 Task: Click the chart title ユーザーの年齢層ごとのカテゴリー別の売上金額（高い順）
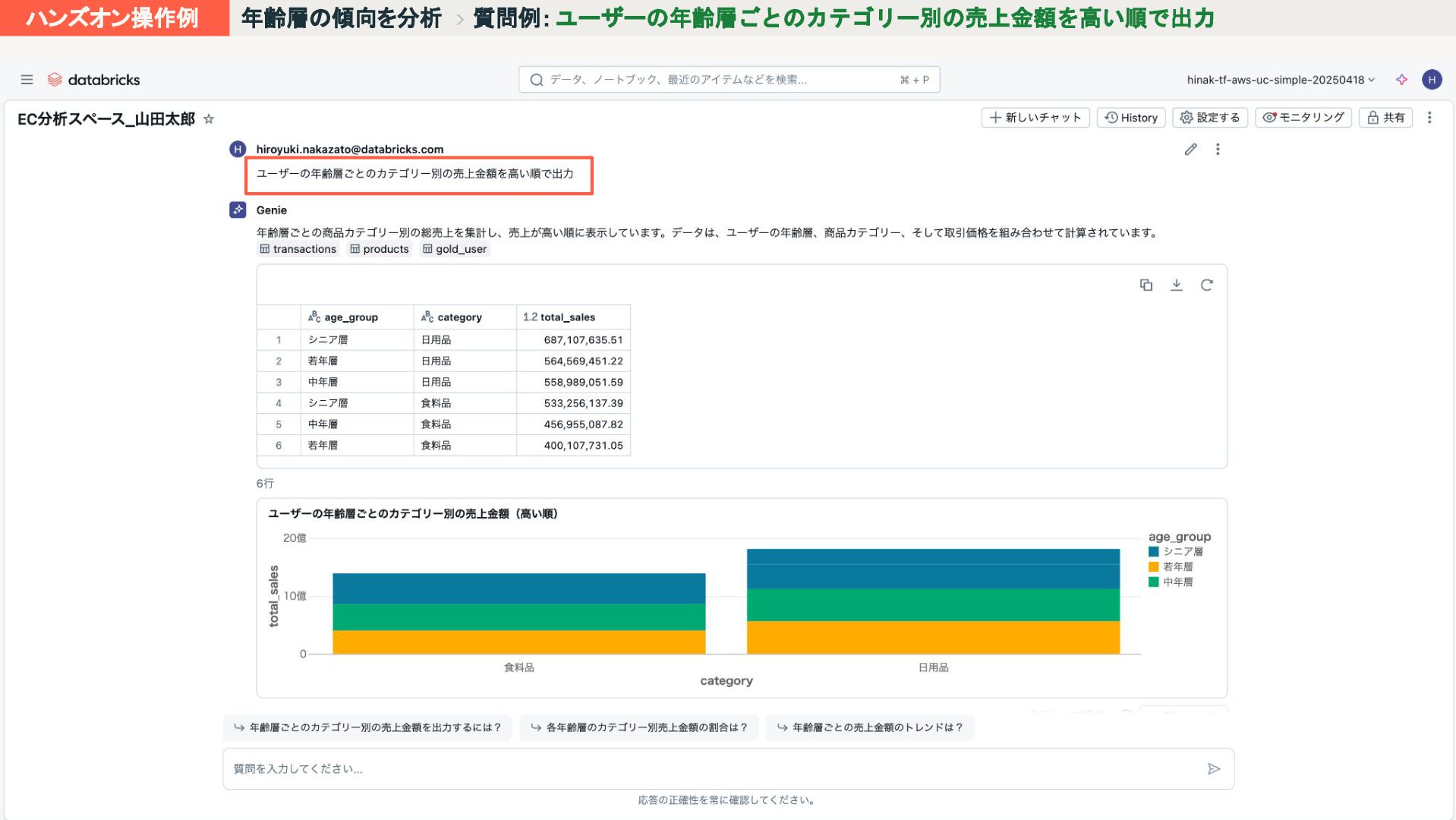(414, 514)
